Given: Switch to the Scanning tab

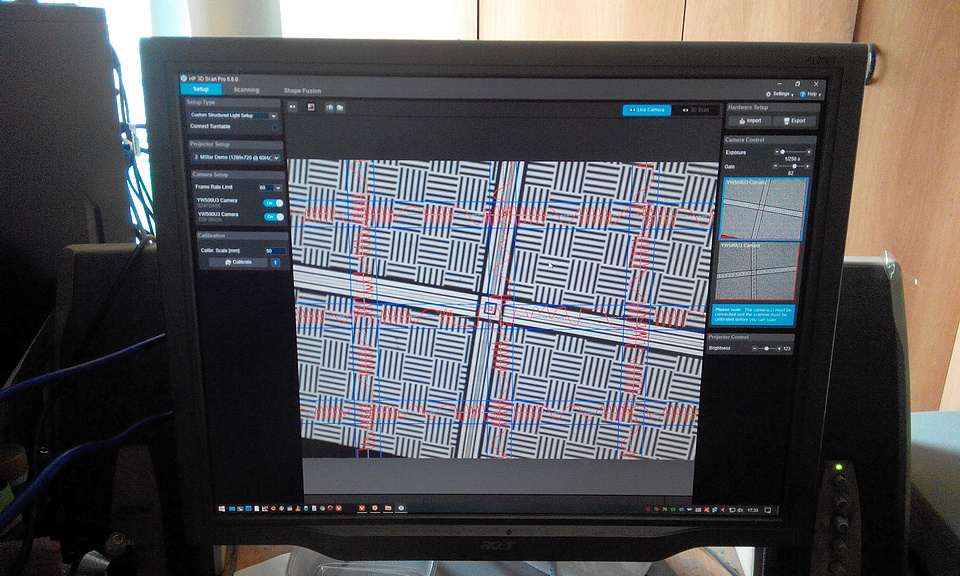Looking at the screenshot, I should pyautogui.click(x=246, y=90).
